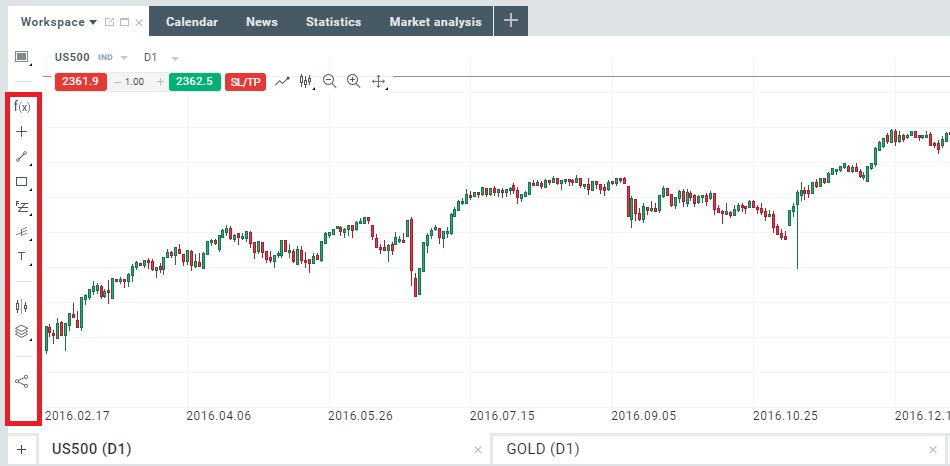
Task: Zoom out the chart
Action: click(x=329, y=81)
